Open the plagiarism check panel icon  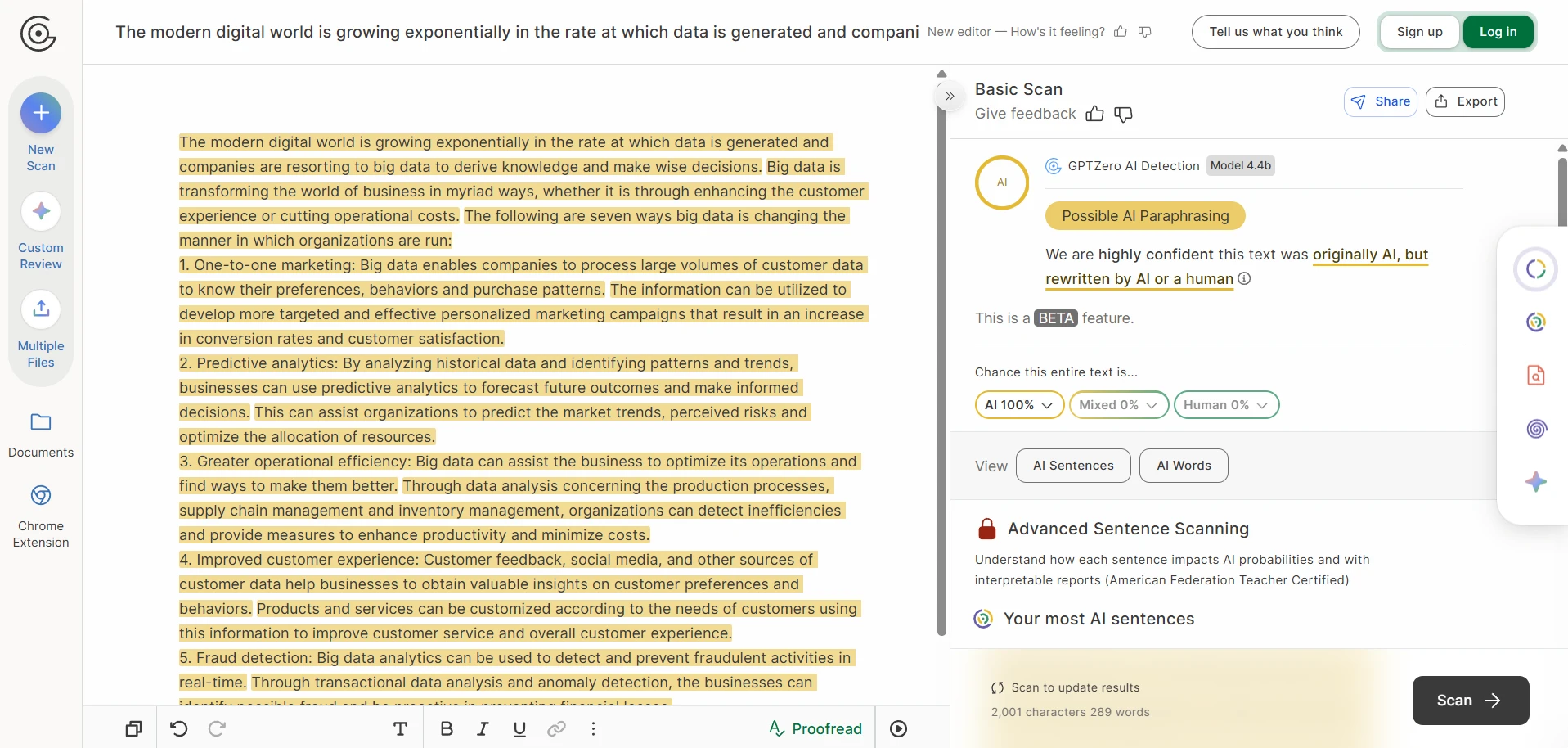pos(1536,376)
